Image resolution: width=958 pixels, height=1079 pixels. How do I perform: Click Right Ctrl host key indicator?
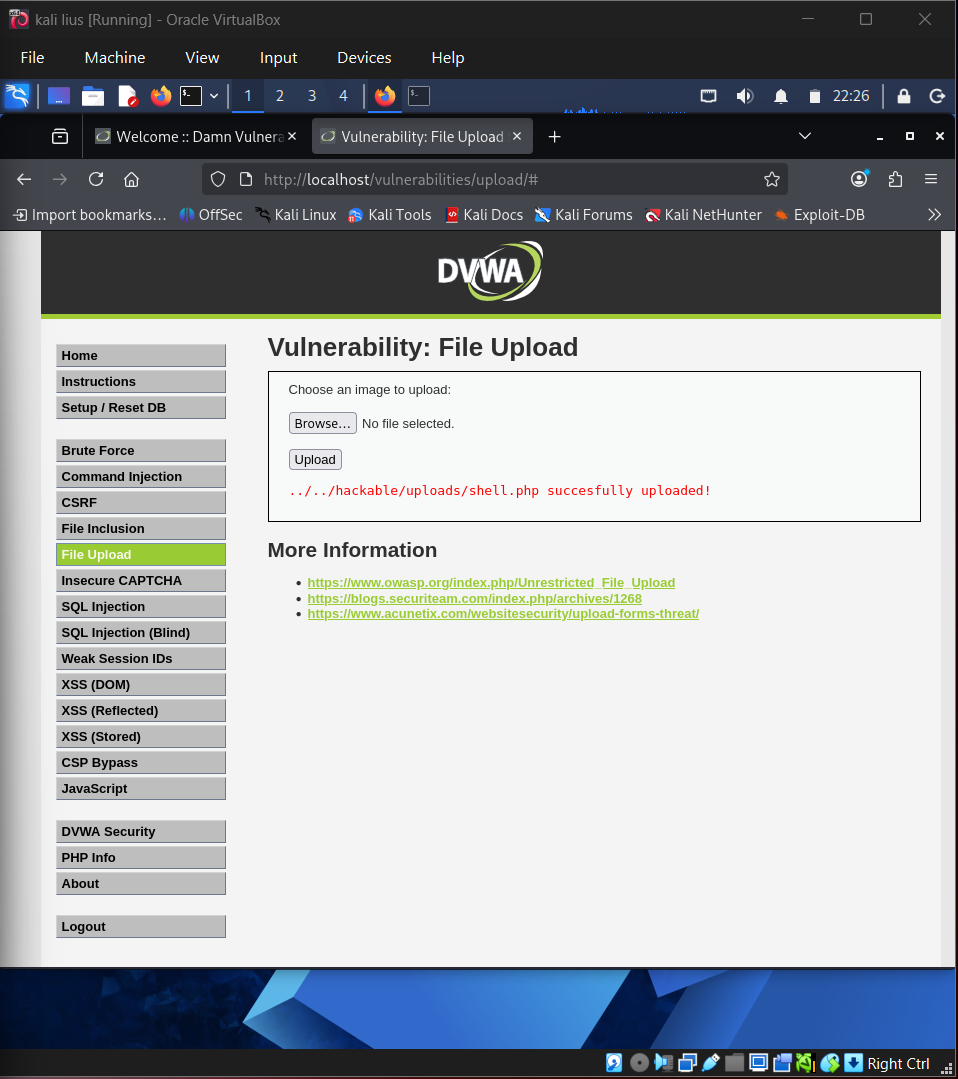[898, 1064]
